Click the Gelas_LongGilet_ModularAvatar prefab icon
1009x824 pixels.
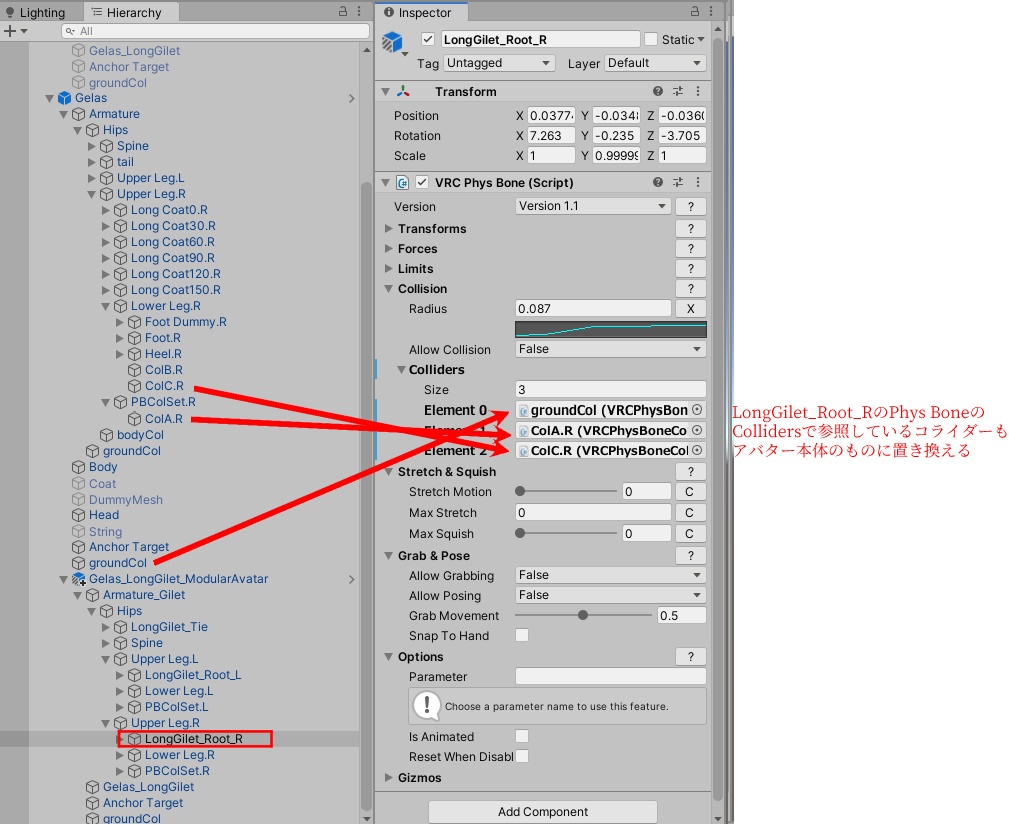[79, 579]
